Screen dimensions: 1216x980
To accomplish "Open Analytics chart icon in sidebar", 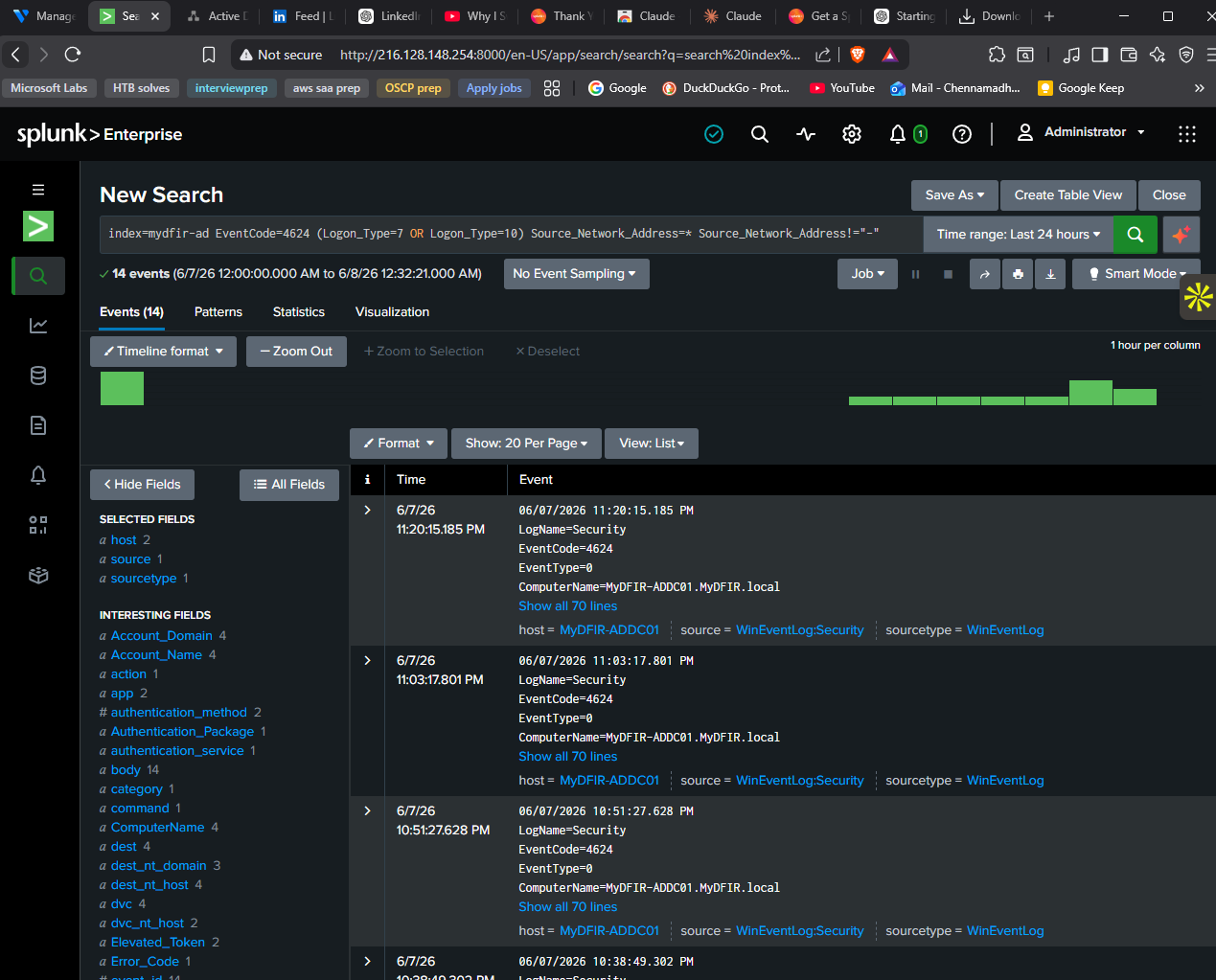I will 38,326.
